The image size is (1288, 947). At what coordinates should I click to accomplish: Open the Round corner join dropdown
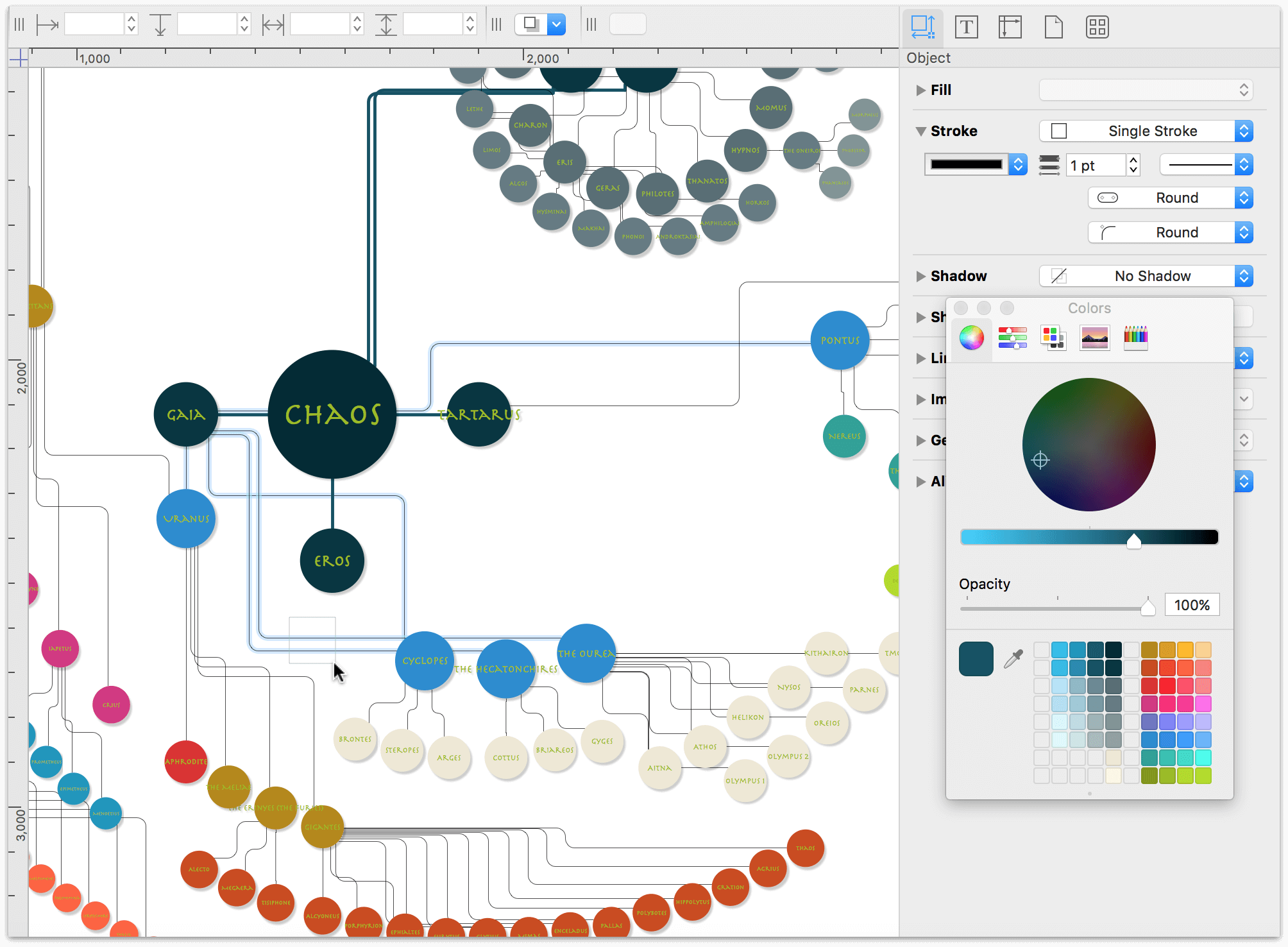1171,232
